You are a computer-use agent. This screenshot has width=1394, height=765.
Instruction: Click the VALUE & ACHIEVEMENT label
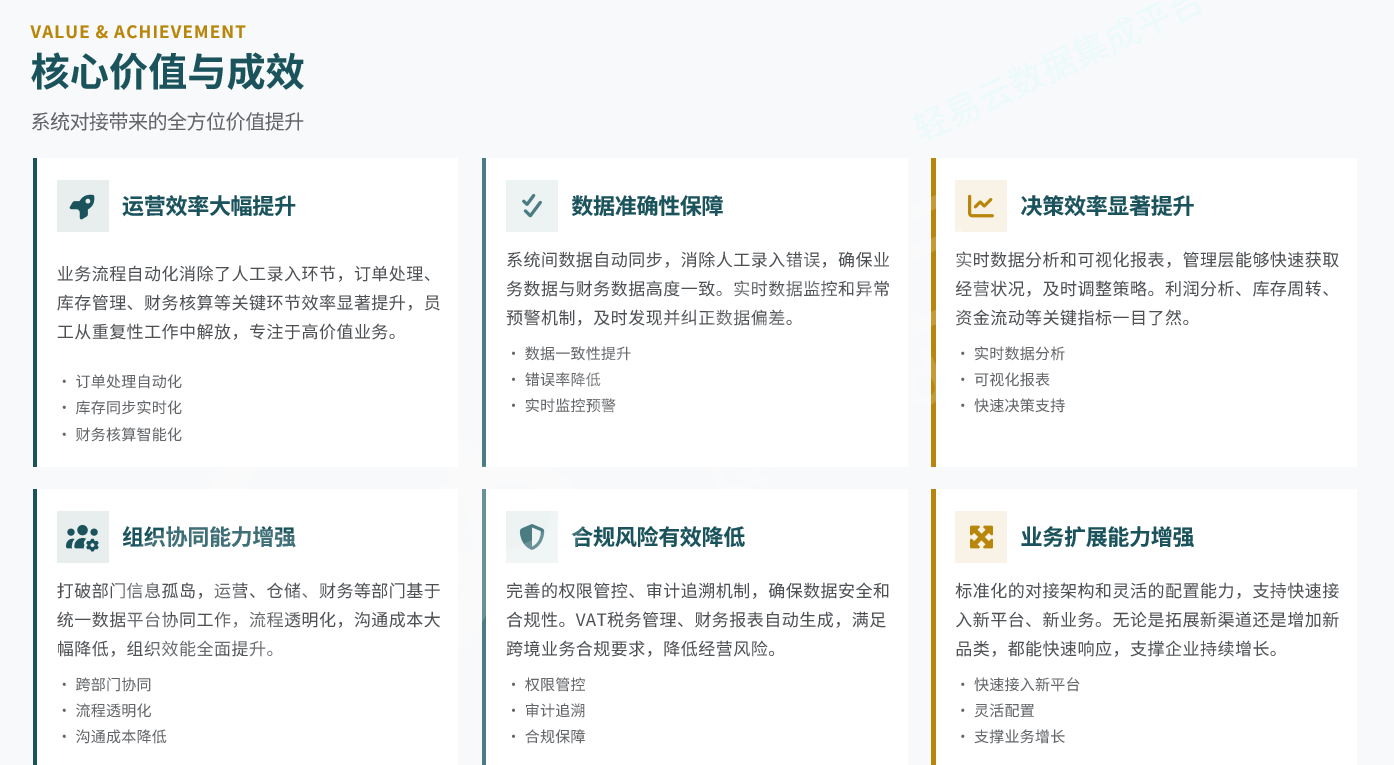(x=138, y=32)
